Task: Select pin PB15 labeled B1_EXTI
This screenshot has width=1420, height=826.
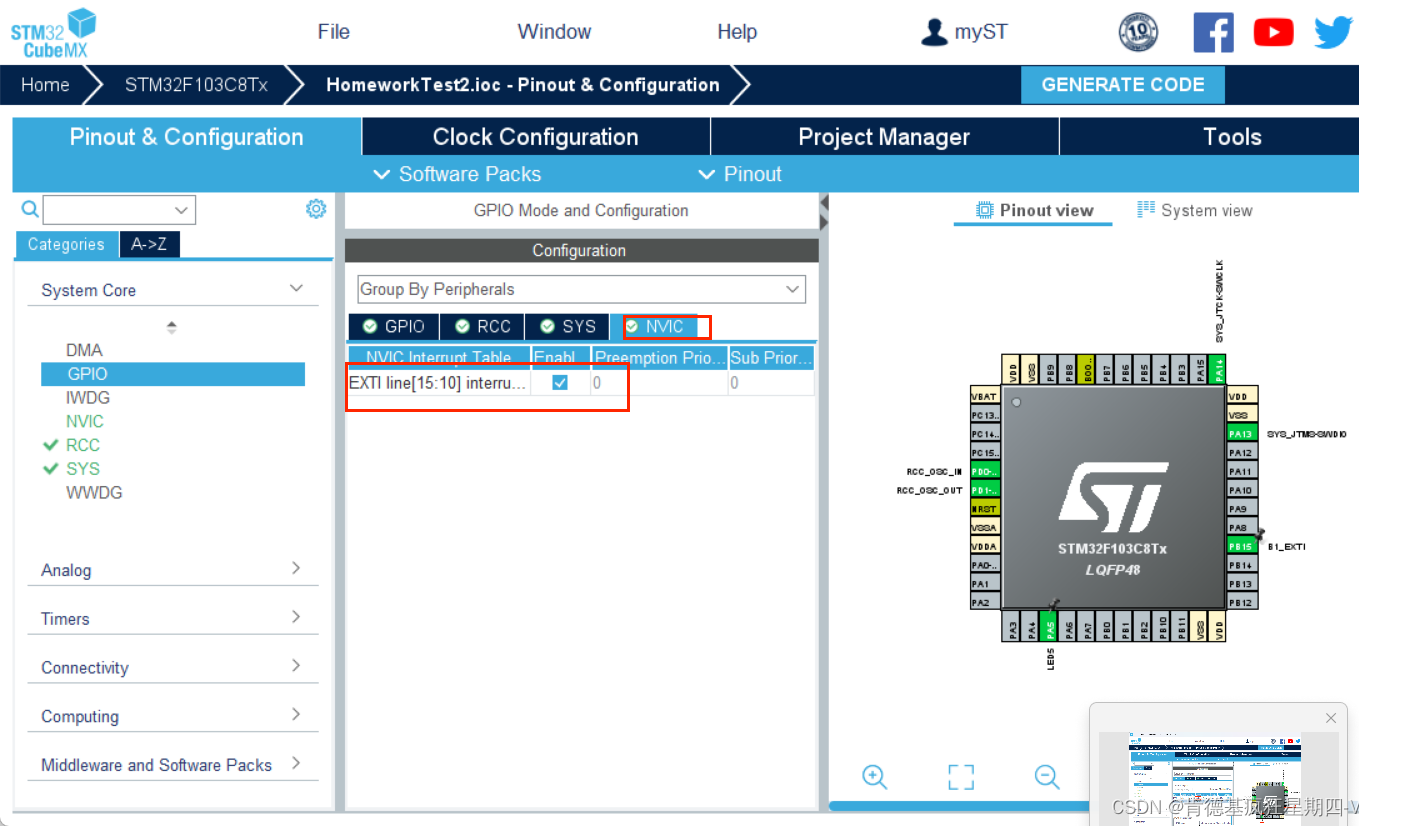Action: pos(1242,546)
